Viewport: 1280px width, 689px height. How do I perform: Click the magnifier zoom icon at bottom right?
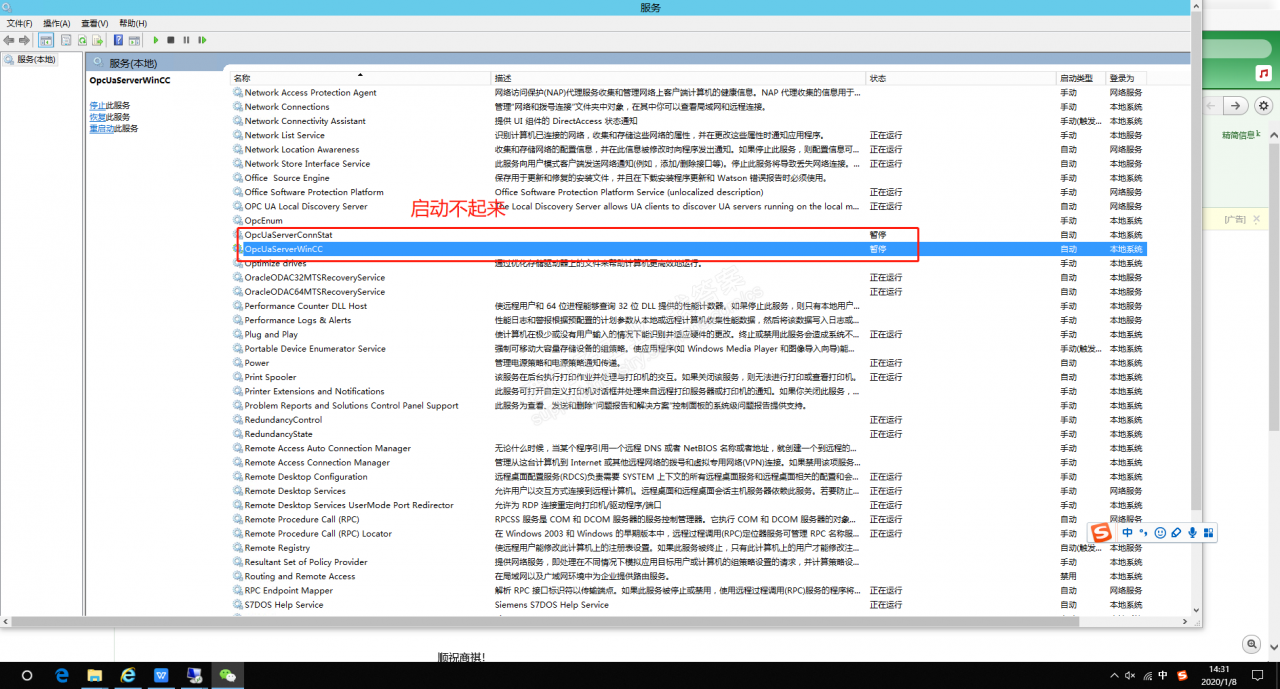[x=1250, y=644]
